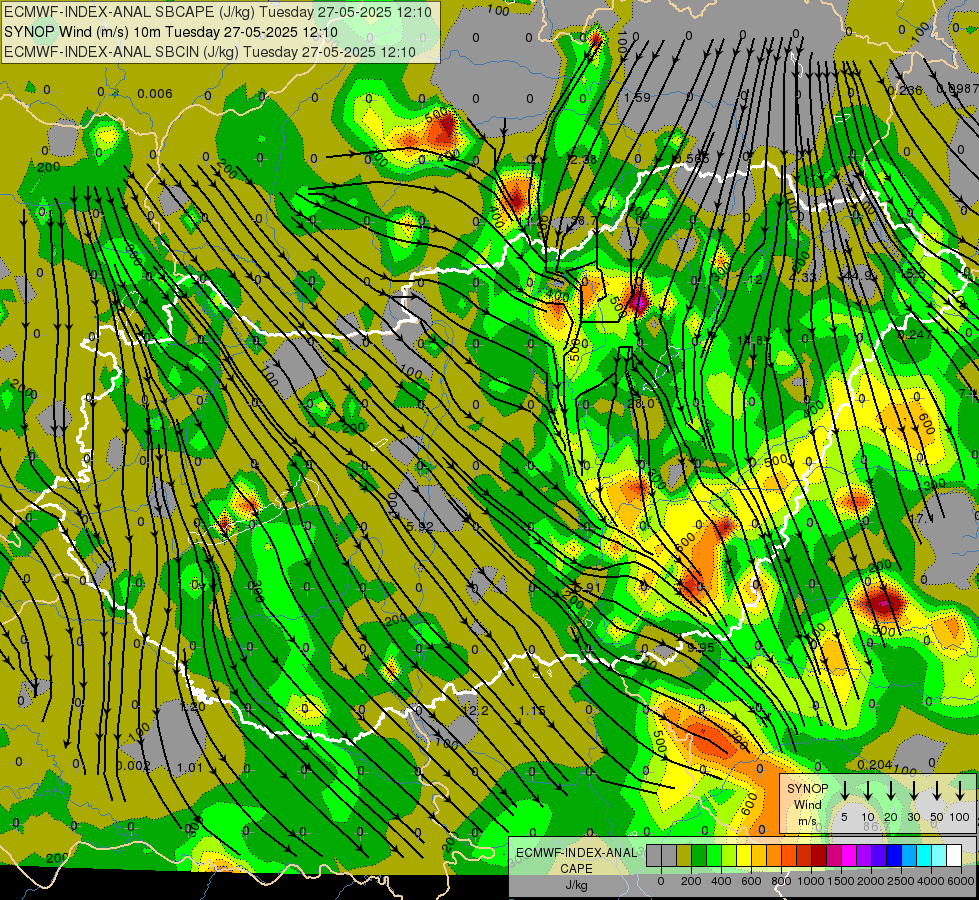
Task: Select the SYNOP Wind 10m title line
Action: [x=171, y=32]
